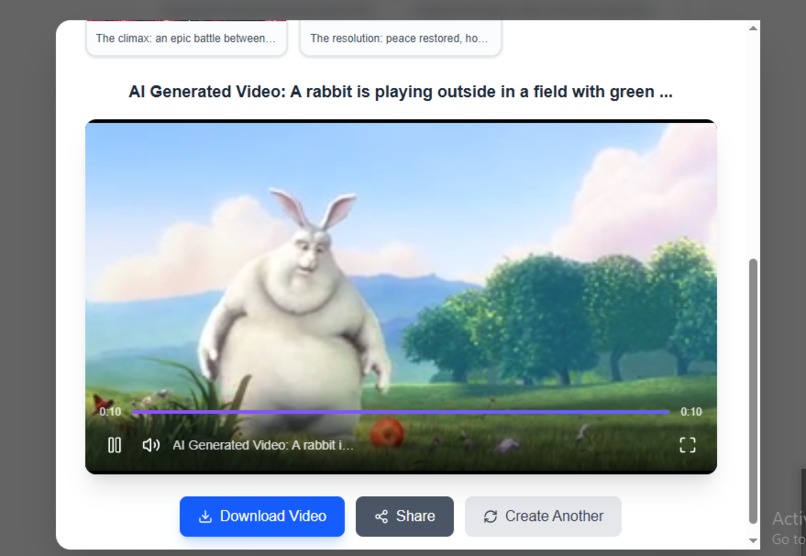This screenshot has height=556, width=806.
Task: Open the climax epic battle scene card
Action: point(186,38)
